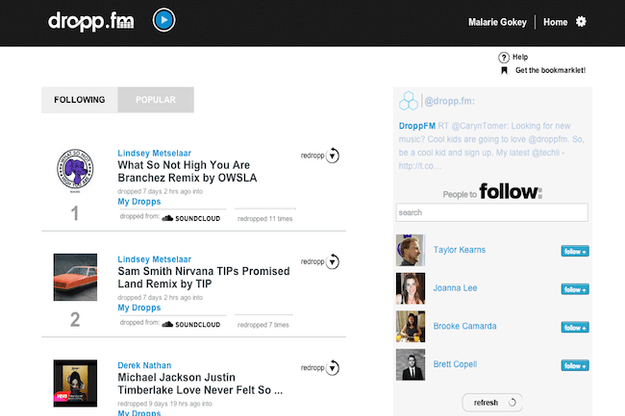This screenshot has width=625, height=416.
Task: Click the Help question mark icon
Action: pyautogui.click(x=503, y=57)
